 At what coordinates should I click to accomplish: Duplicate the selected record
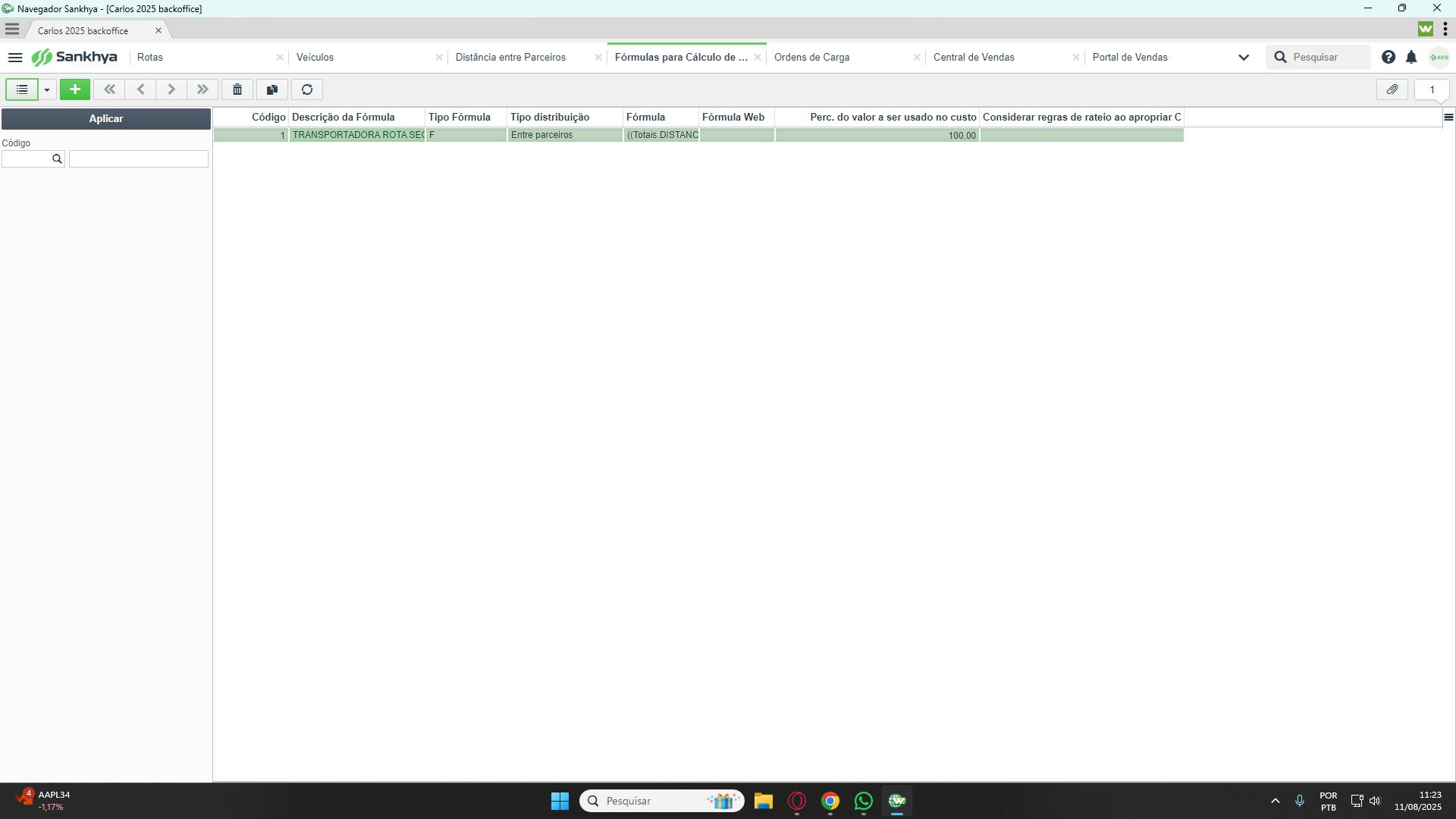point(272,89)
